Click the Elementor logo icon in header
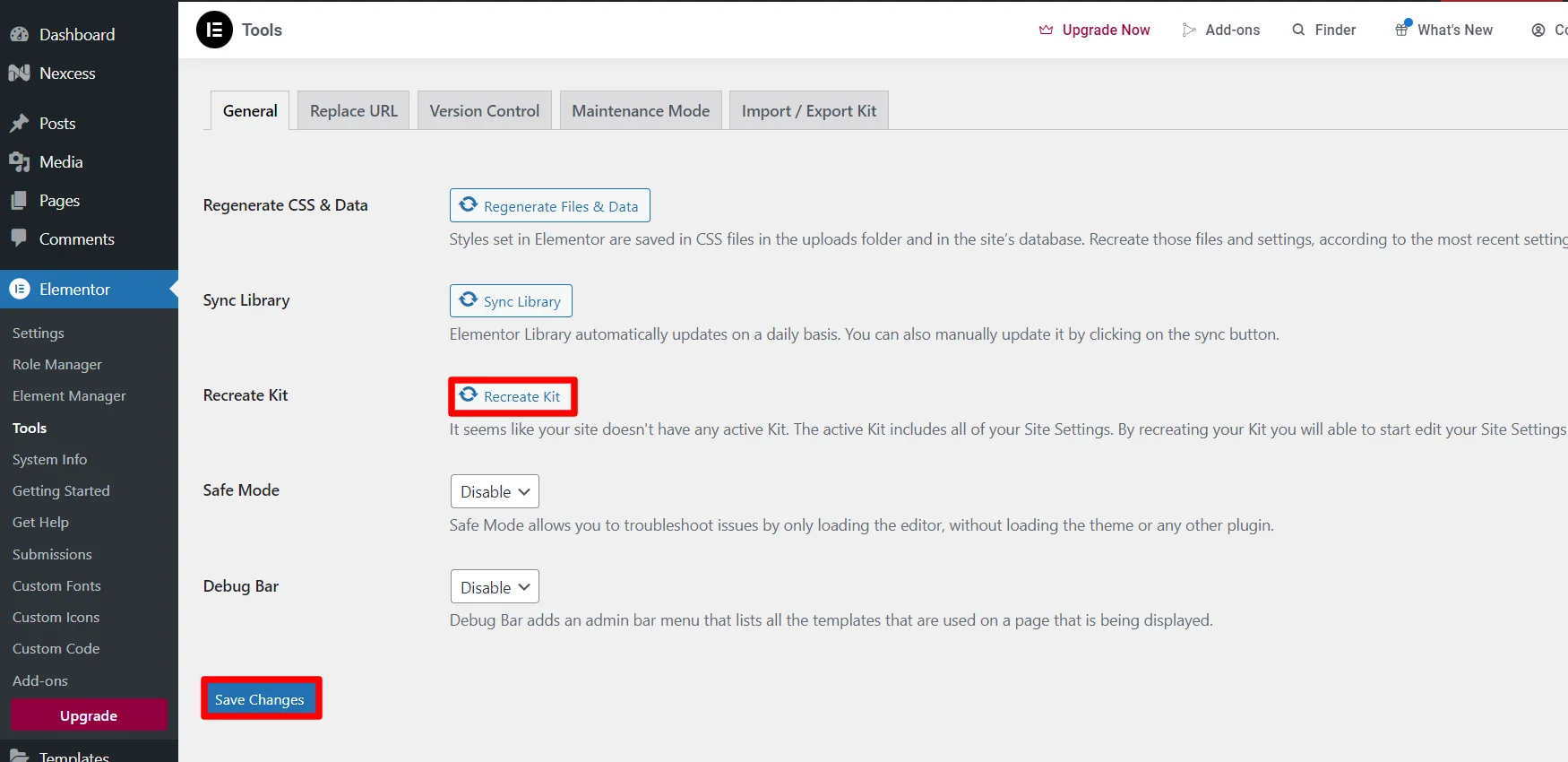The image size is (1568, 762). tap(214, 30)
